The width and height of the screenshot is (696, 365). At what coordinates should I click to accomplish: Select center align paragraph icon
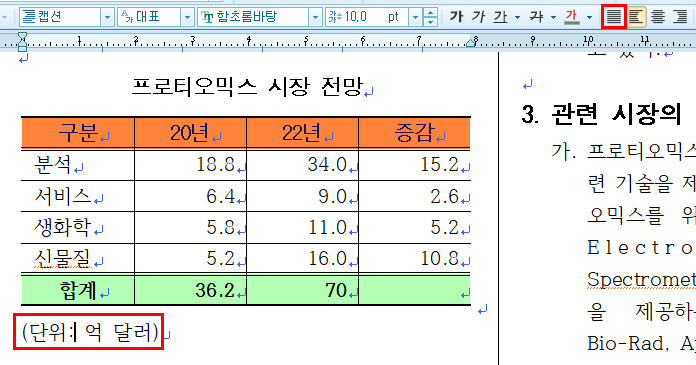[658, 17]
